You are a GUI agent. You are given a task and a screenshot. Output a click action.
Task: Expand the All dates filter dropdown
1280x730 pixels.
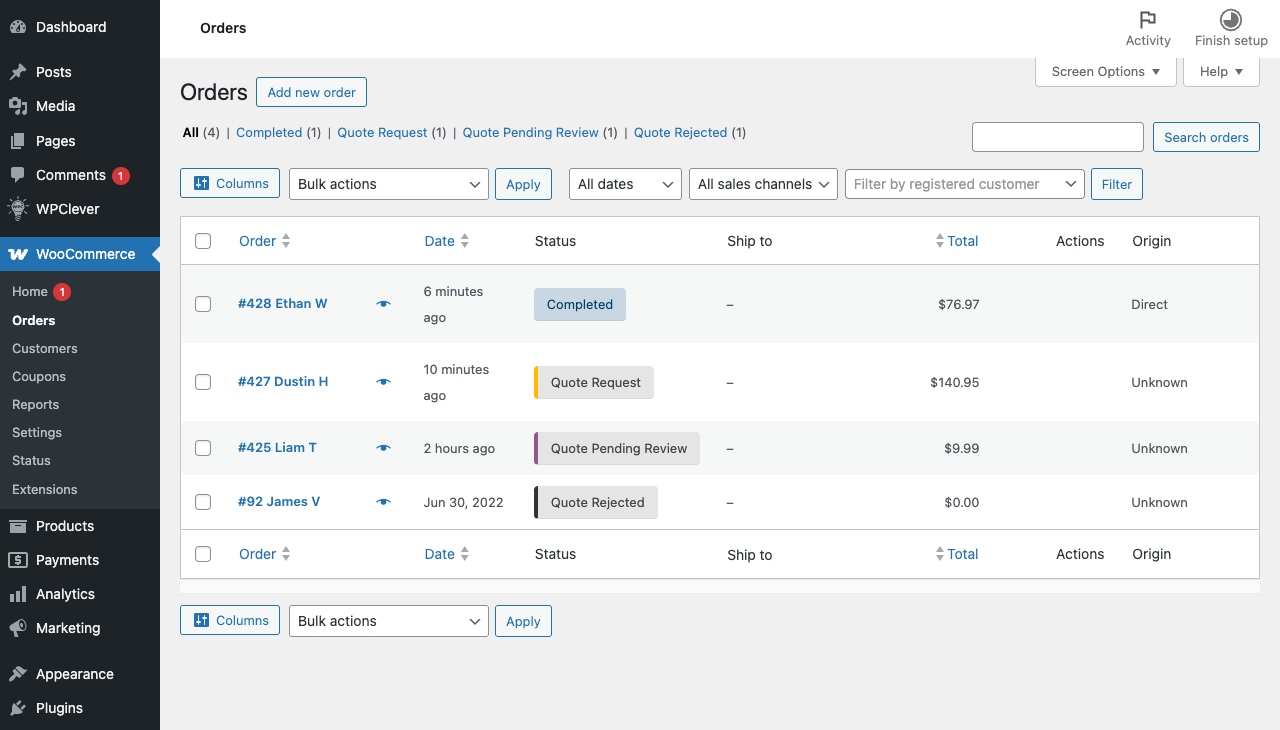625,184
